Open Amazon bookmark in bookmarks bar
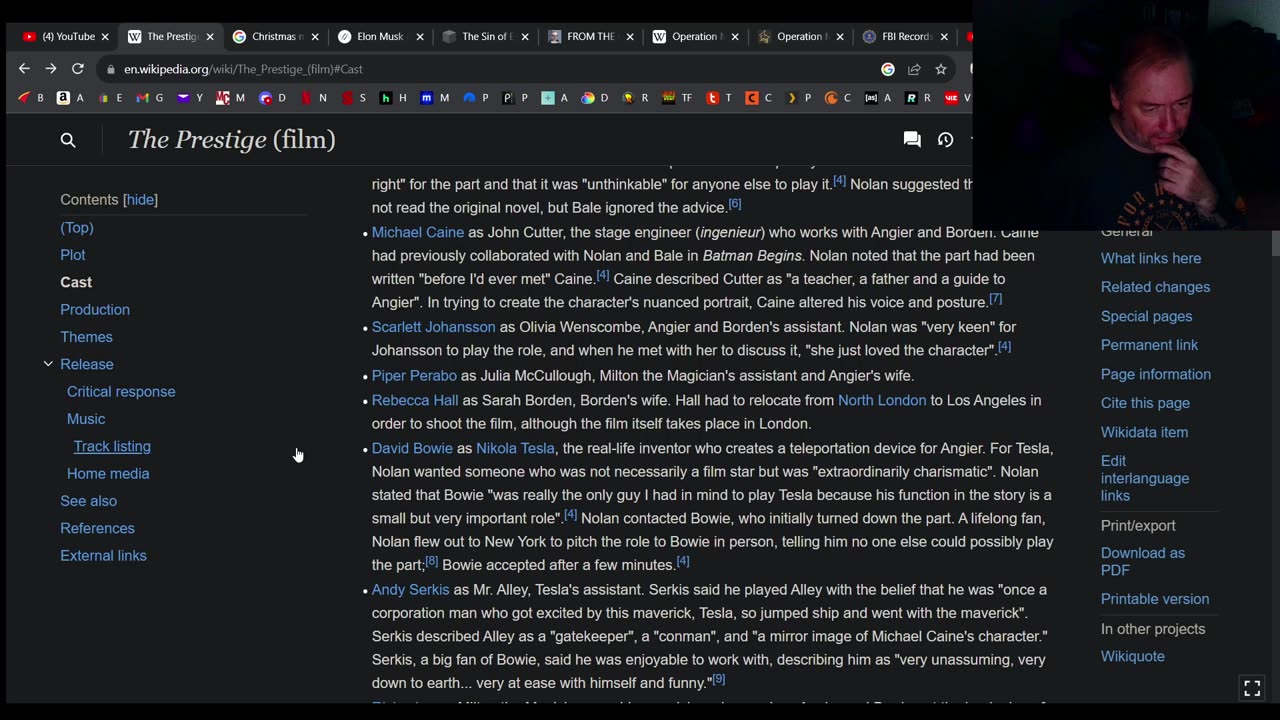Image resolution: width=1280 pixels, height=720 pixels. [x=69, y=98]
